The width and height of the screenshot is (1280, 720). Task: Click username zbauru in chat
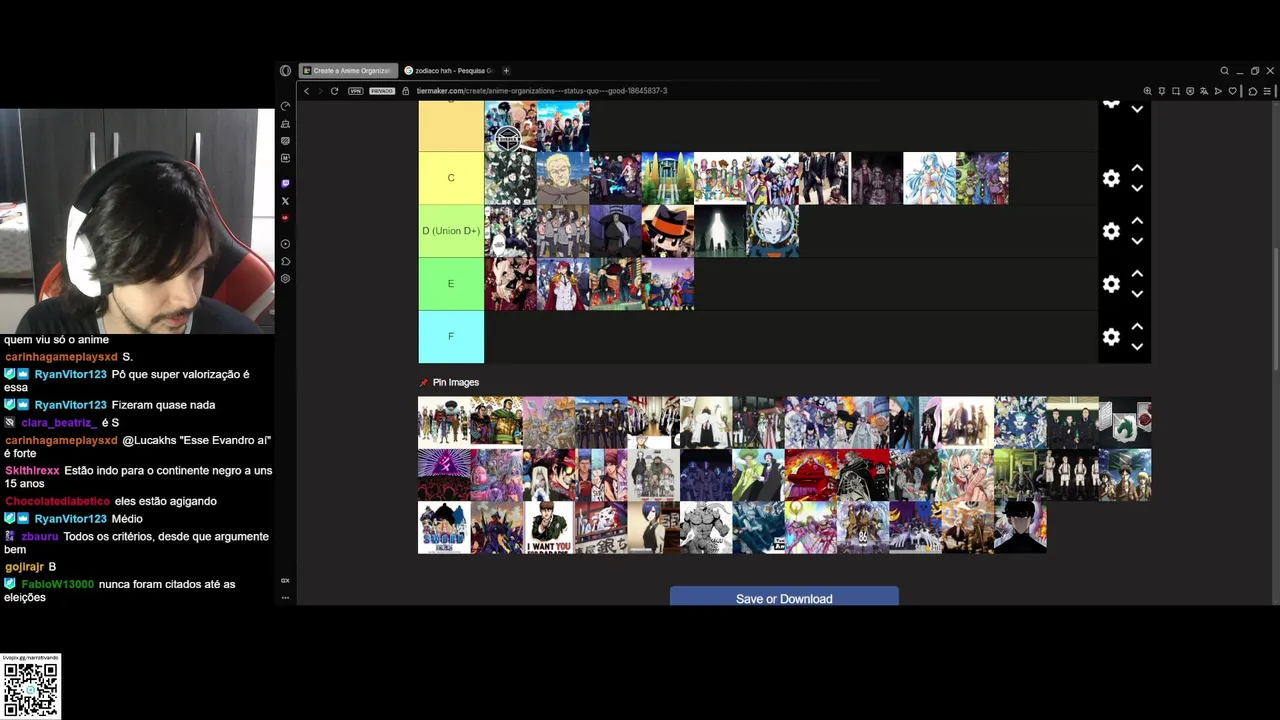pyautogui.click(x=40, y=537)
